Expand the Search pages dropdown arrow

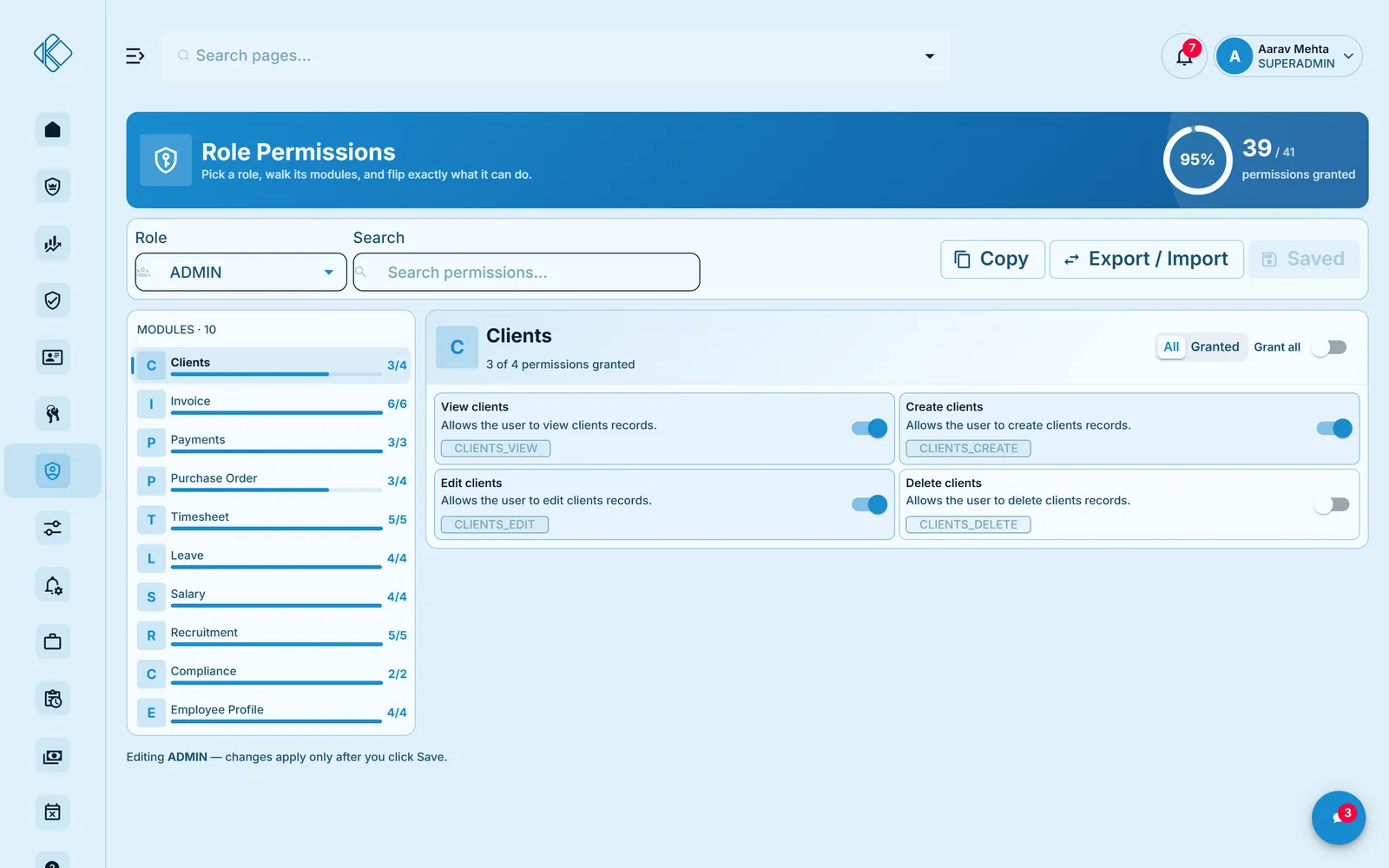tap(930, 56)
